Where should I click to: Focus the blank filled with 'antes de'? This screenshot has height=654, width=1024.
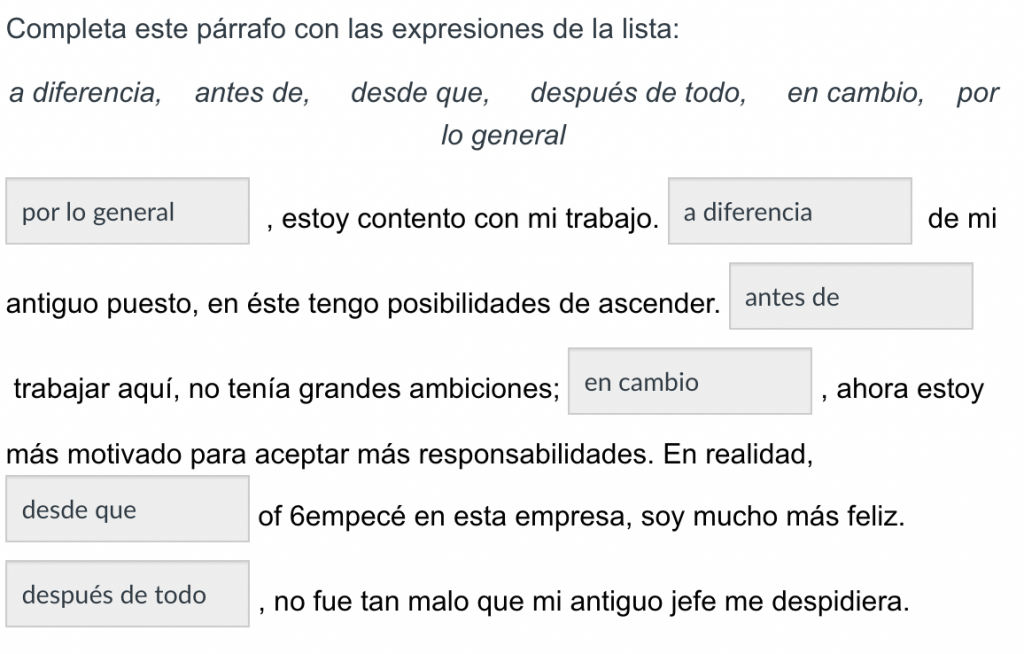(x=851, y=296)
